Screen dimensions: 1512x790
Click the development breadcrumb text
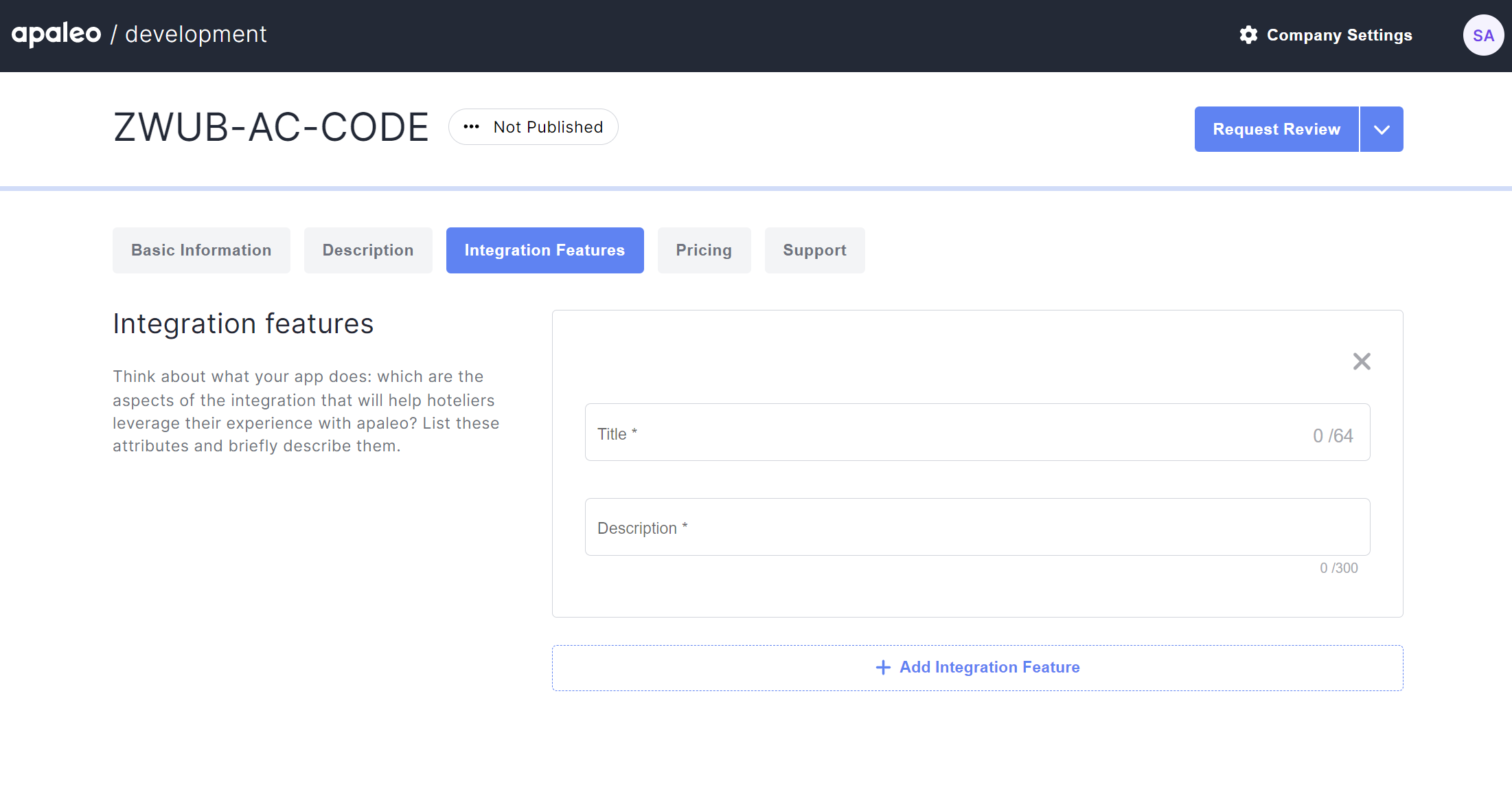(196, 34)
